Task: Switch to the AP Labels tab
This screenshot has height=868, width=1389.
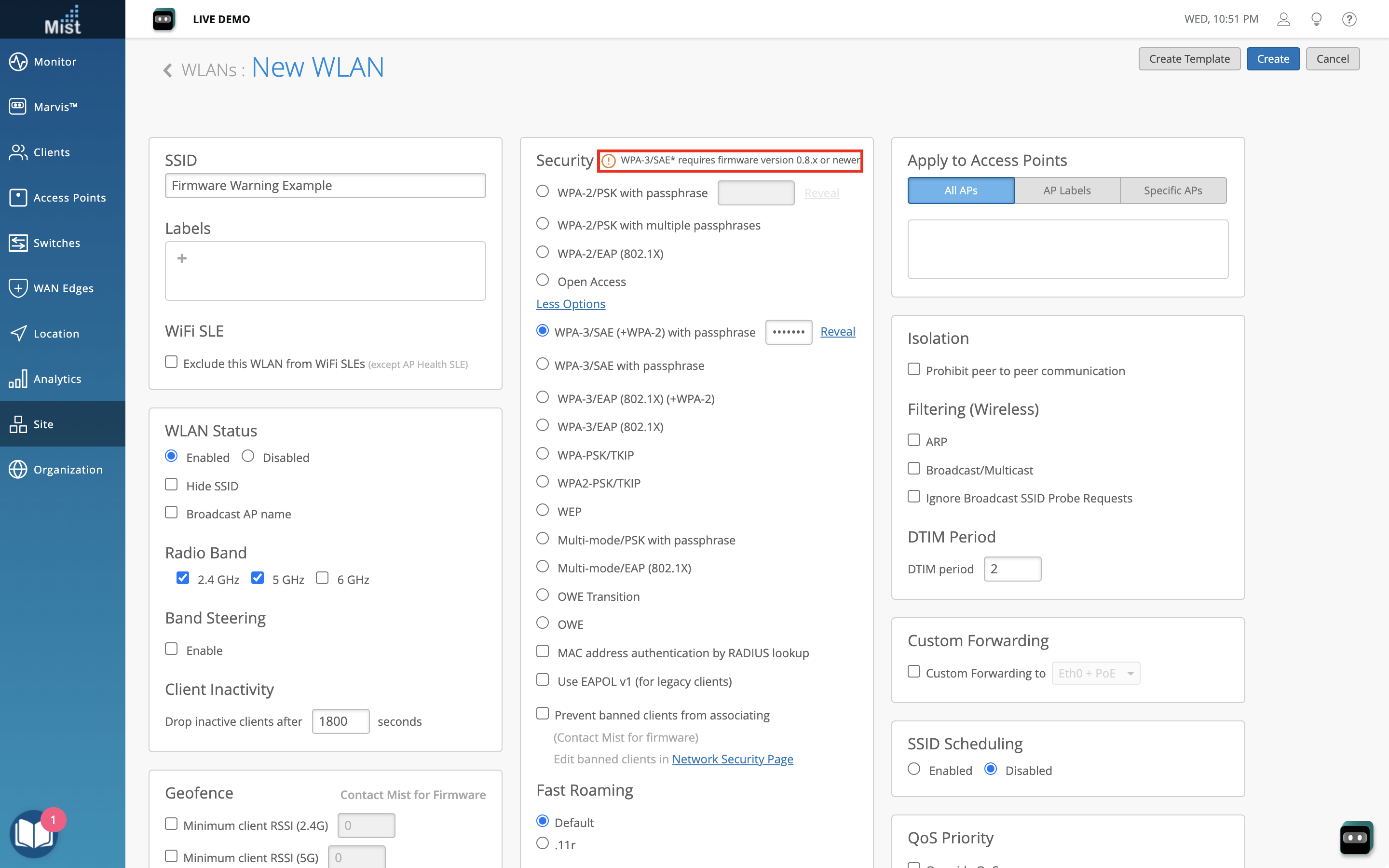Action: pos(1066,190)
